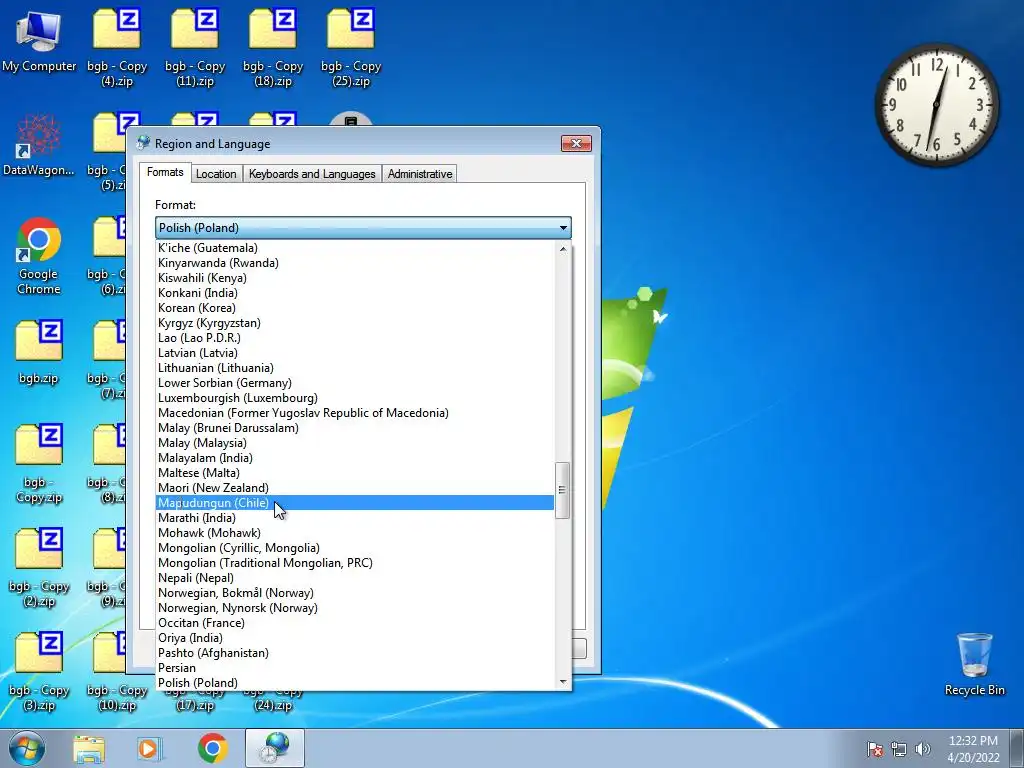Open the My Computer desktop icon

coord(39,40)
